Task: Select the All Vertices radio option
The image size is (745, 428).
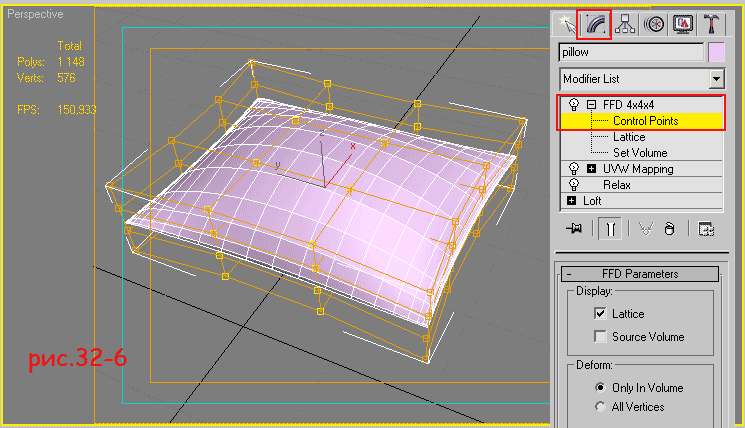Action: pos(600,407)
